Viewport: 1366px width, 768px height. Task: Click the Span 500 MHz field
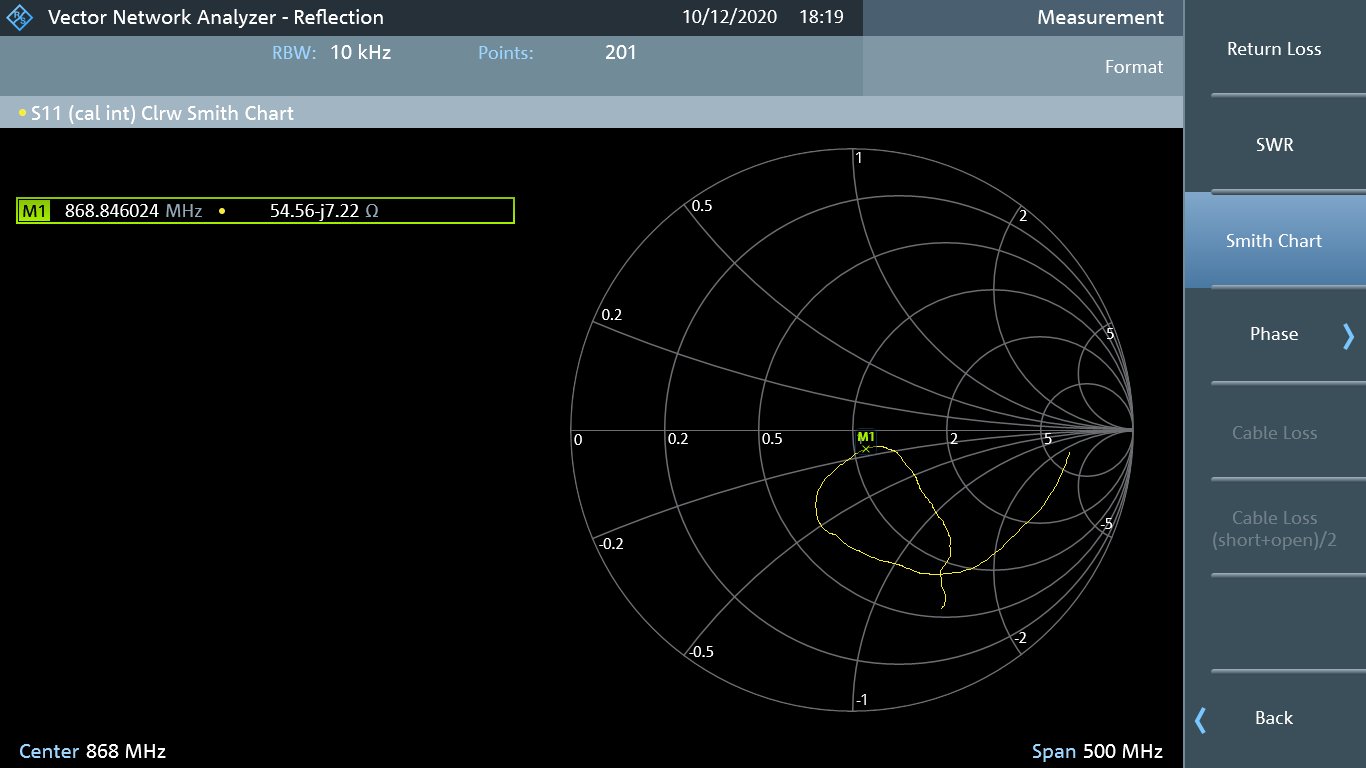coord(1096,751)
